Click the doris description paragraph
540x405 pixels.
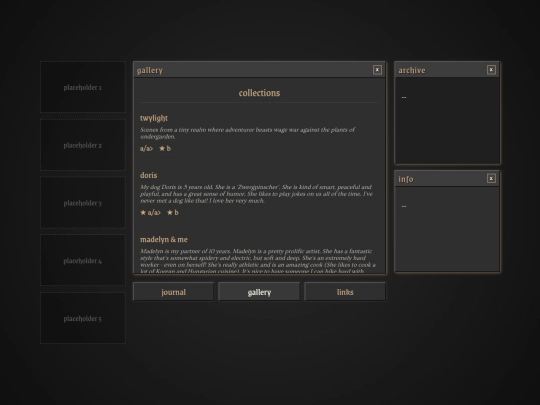256,194
